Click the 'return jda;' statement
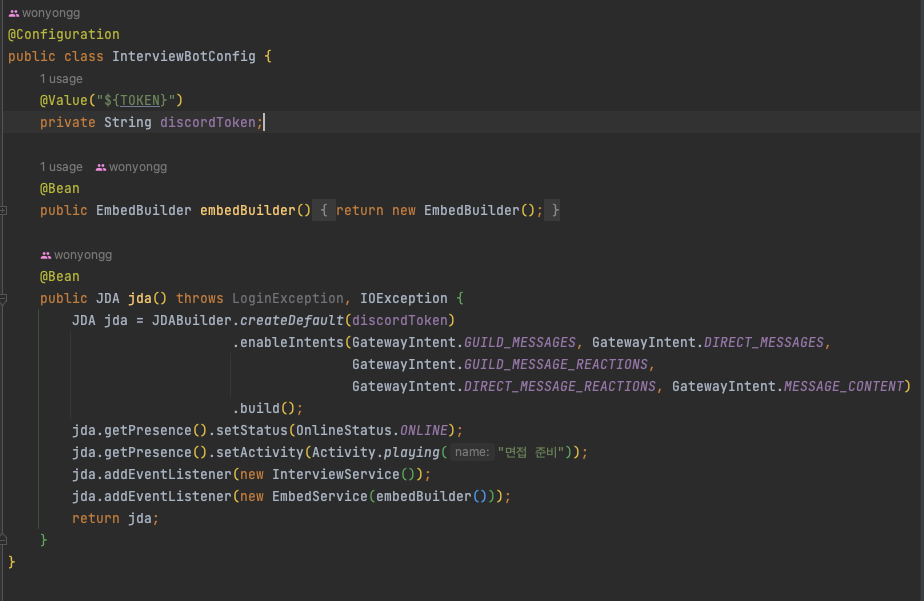This screenshot has height=601, width=924. pos(116,519)
